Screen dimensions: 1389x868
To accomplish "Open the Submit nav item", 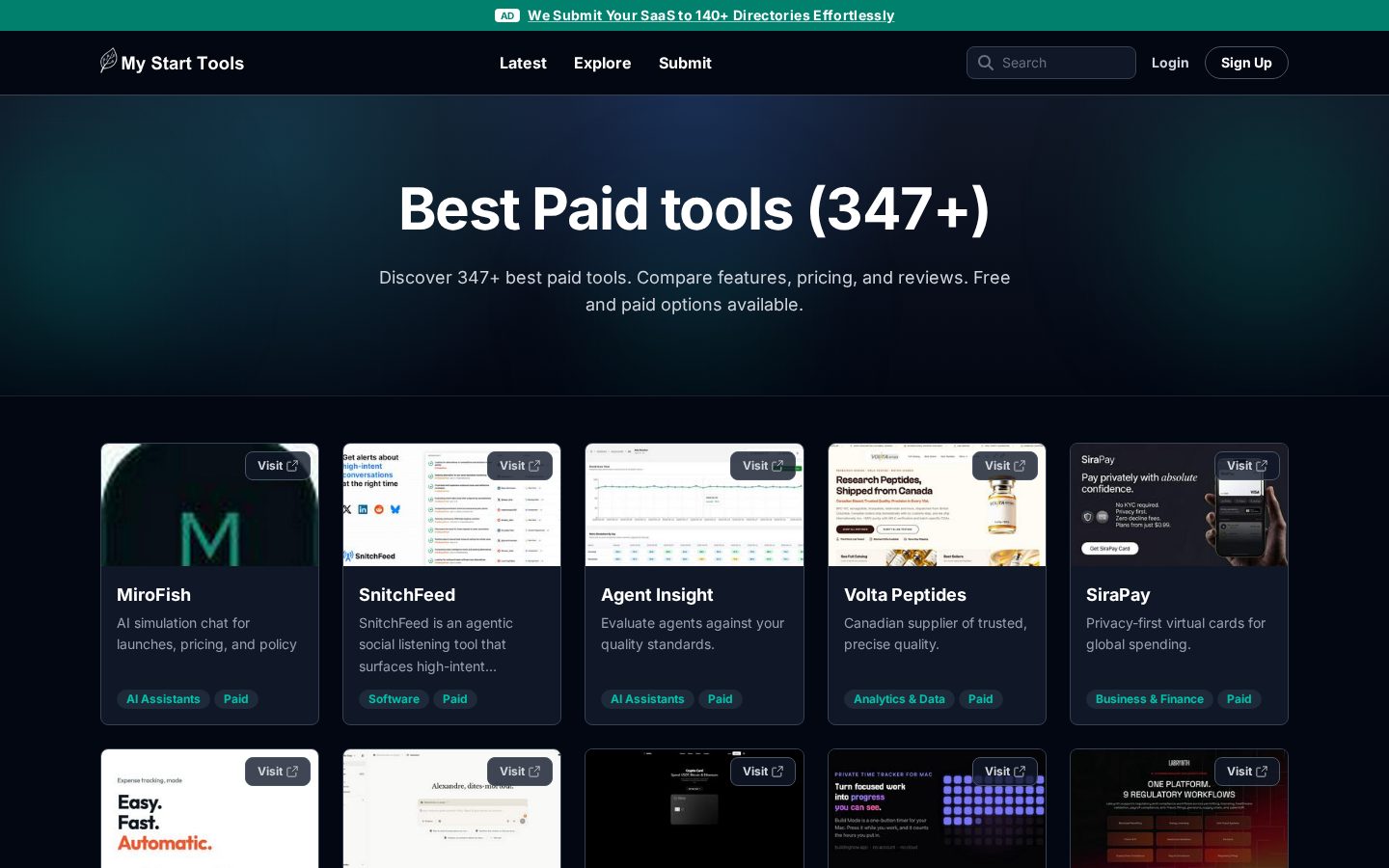I will tap(685, 63).
